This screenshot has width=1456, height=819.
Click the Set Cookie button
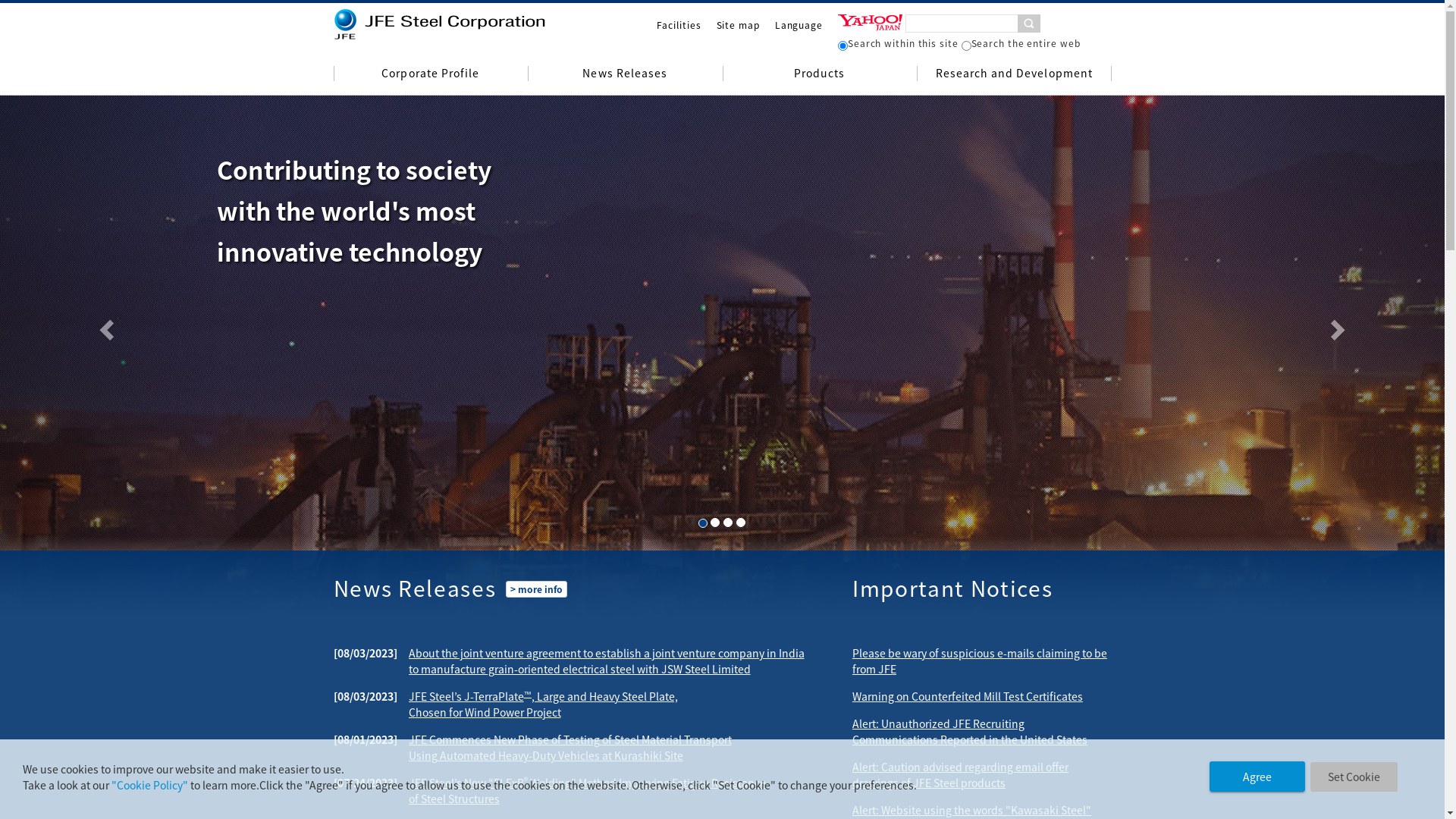1354,777
